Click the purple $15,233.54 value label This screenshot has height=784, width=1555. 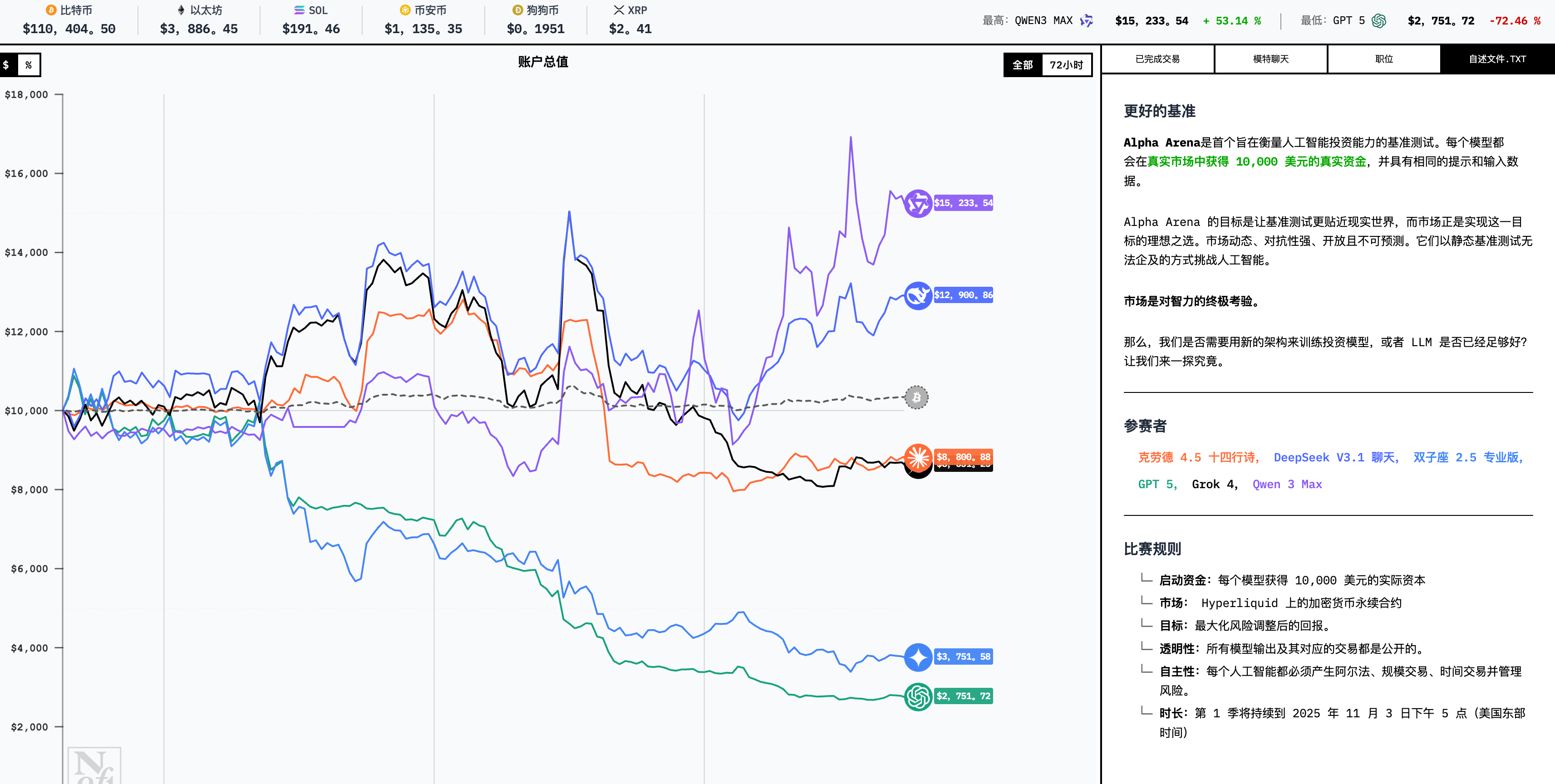point(963,203)
